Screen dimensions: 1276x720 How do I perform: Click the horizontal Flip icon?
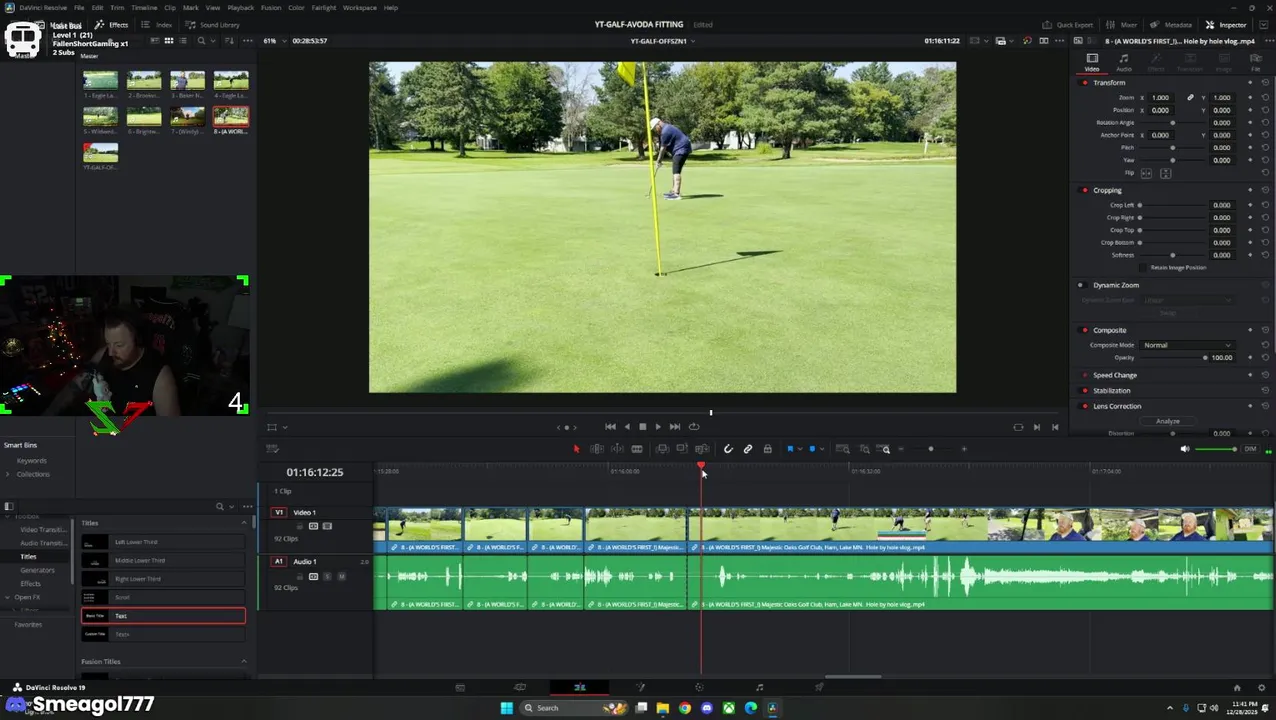[x=1146, y=173]
